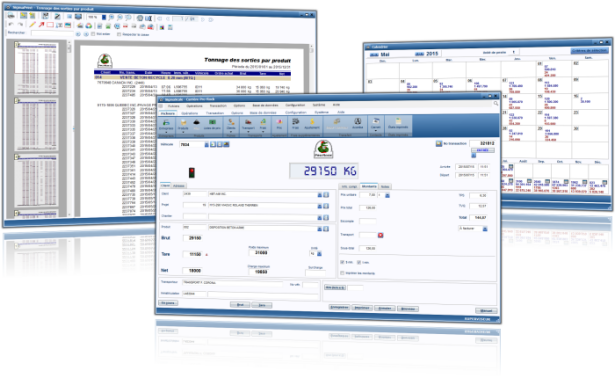Click the red traffic light indicator
The height and width of the screenshot is (378, 615).
coord(192,172)
